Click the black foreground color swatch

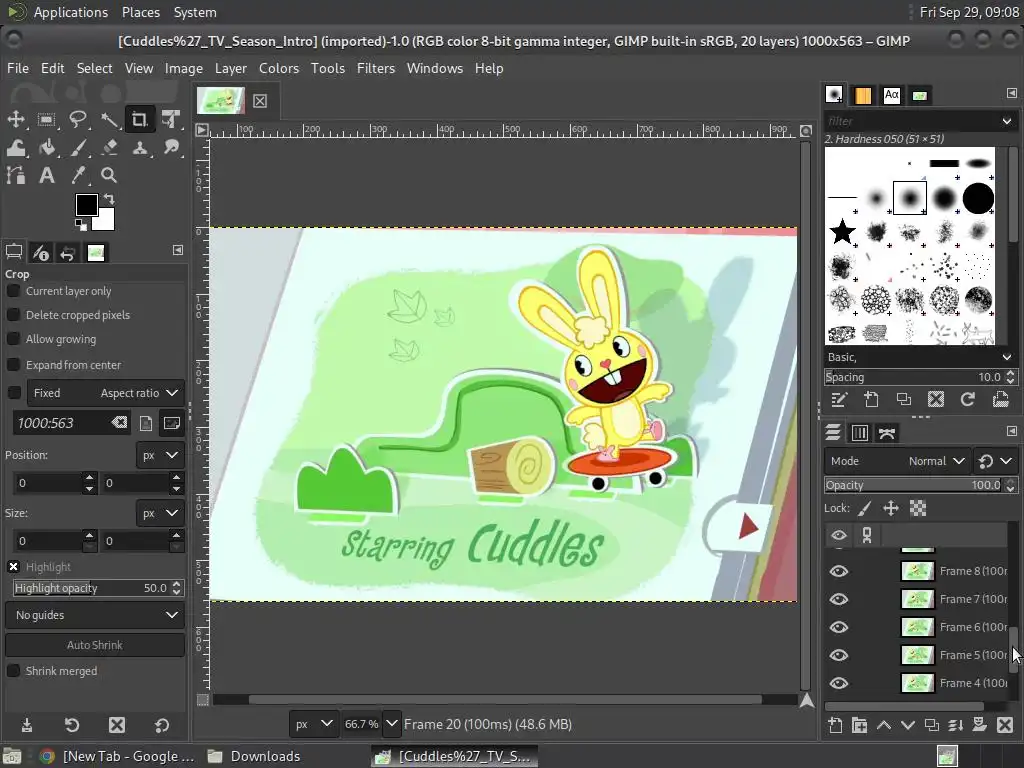[x=86, y=204]
